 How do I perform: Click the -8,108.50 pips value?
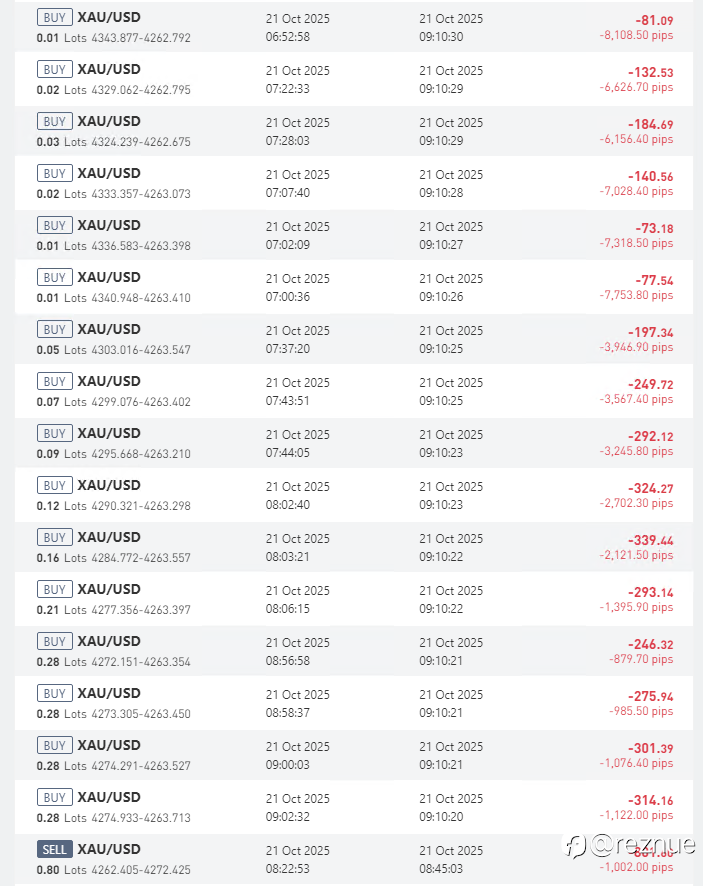tap(637, 35)
